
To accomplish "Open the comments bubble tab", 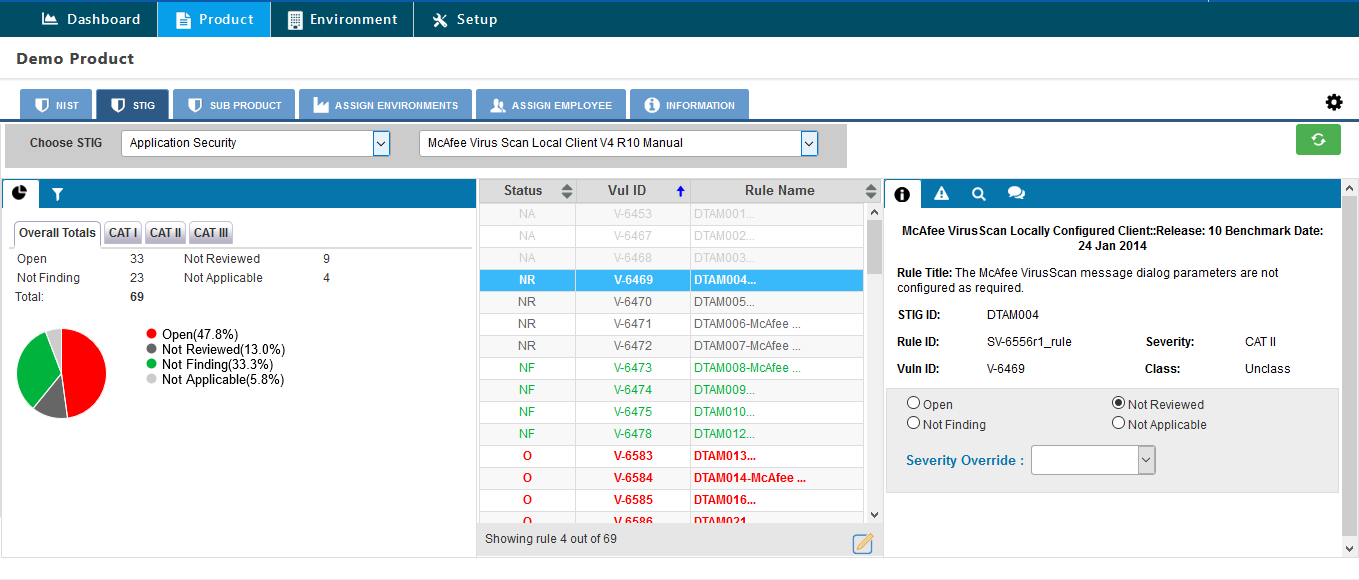I will click(x=1016, y=194).
